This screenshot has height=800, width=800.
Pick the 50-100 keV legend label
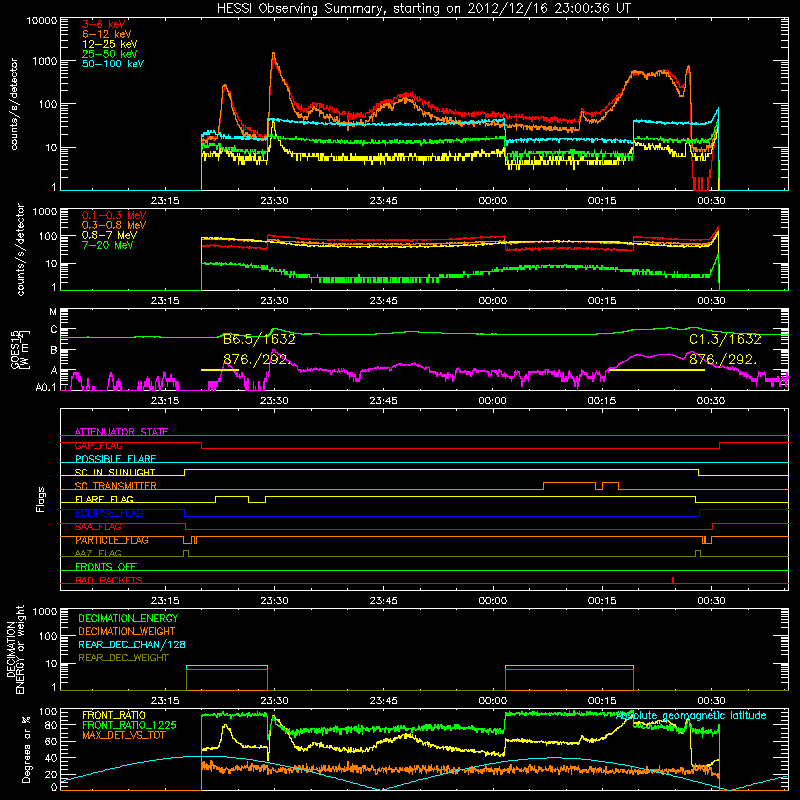pos(113,64)
